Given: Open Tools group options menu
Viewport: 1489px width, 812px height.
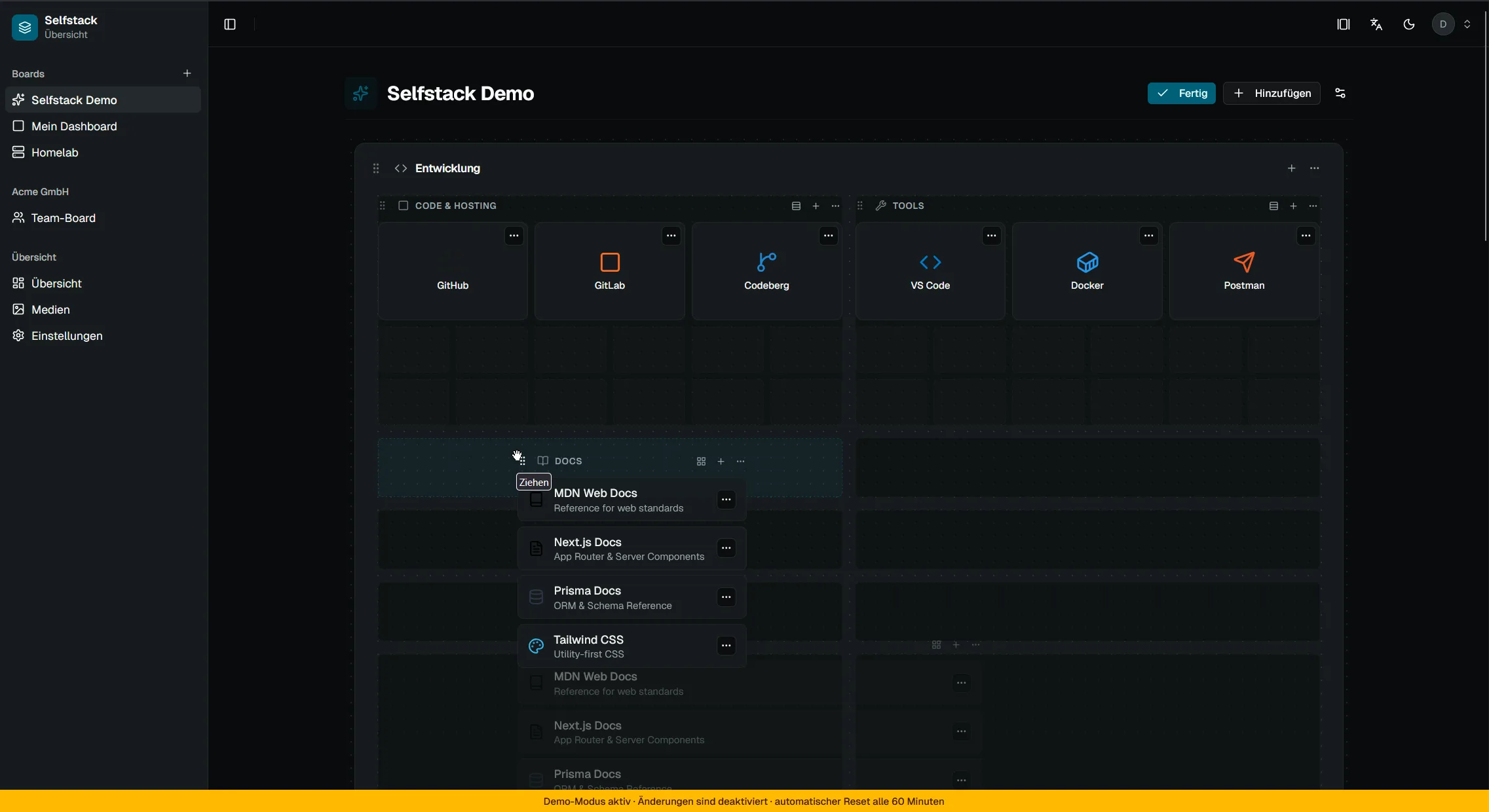Looking at the screenshot, I should [1313, 206].
